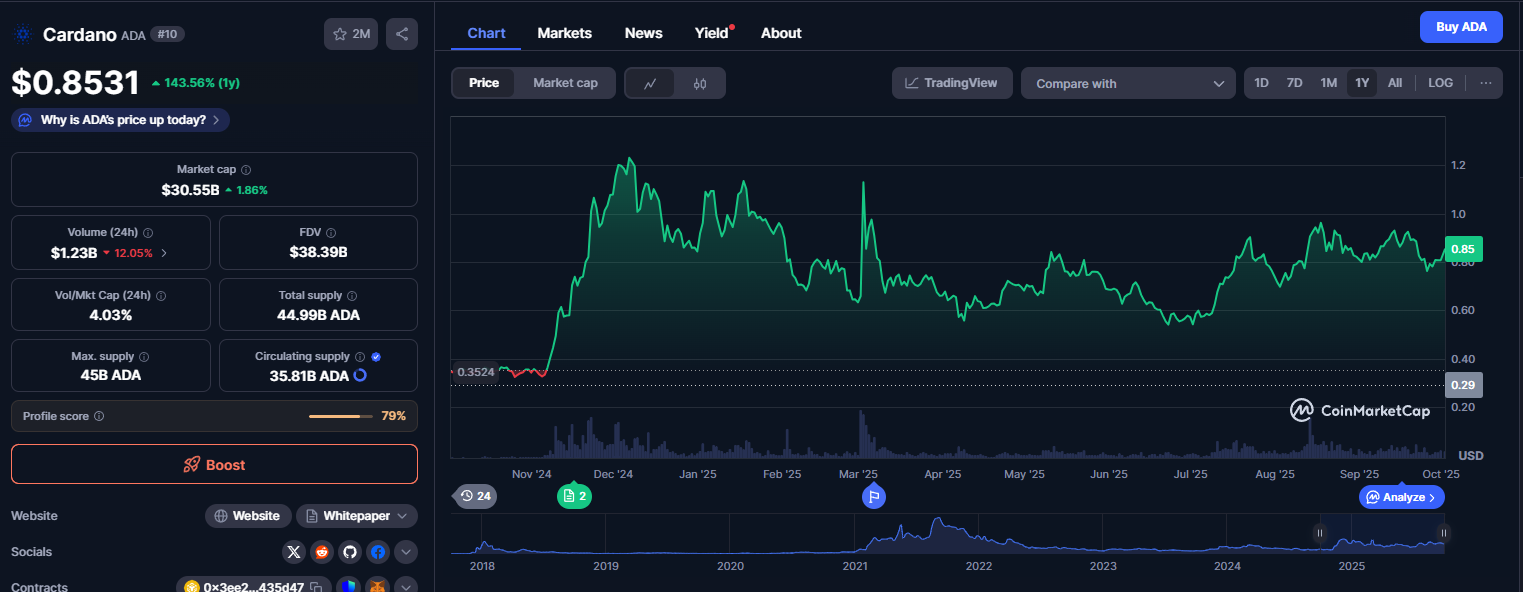This screenshot has width=1523, height=592.
Task: Expand more Socials links chevron
Action: 405,552
